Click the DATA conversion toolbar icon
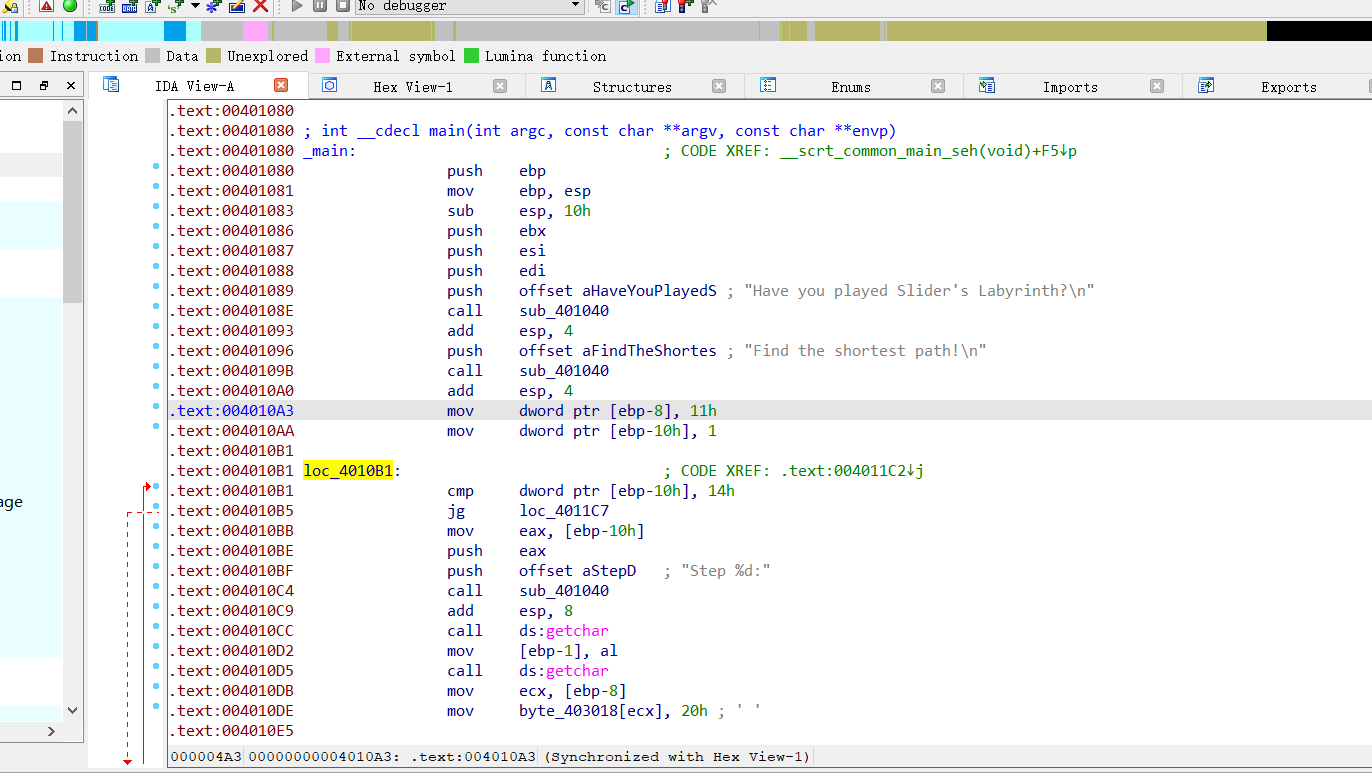 130,6
